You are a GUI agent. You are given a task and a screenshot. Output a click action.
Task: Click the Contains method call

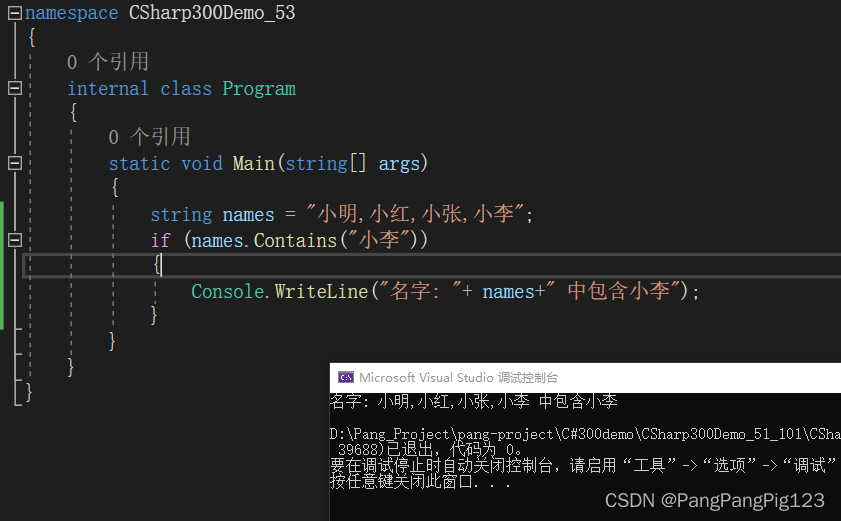295,240
